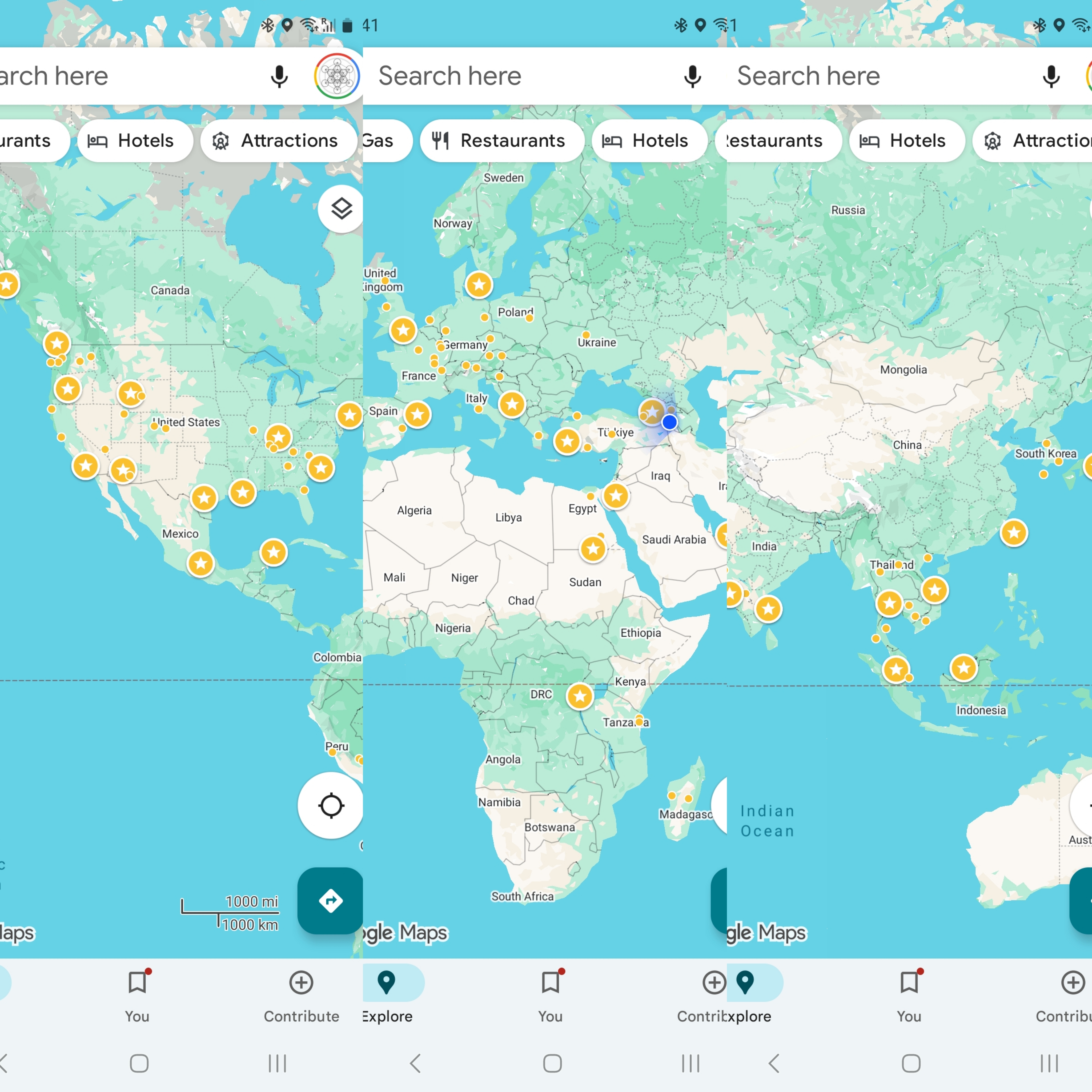Click the Ukraine label on the middle map

point(597,343)
